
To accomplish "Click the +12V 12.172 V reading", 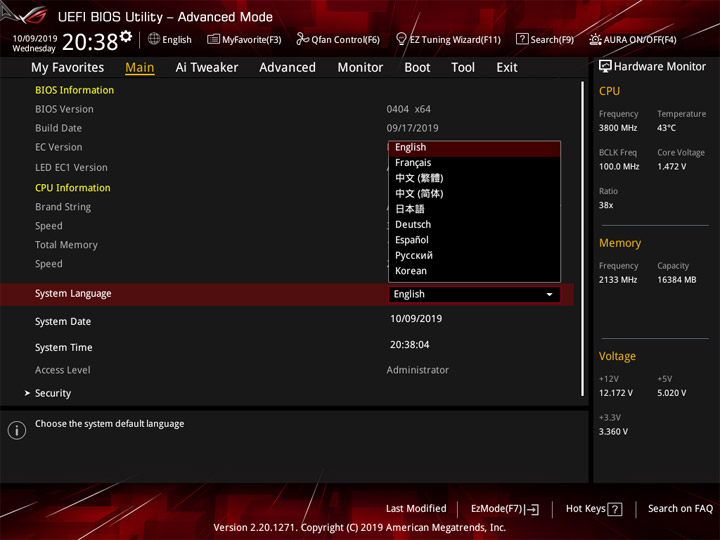I will point(616,393).
